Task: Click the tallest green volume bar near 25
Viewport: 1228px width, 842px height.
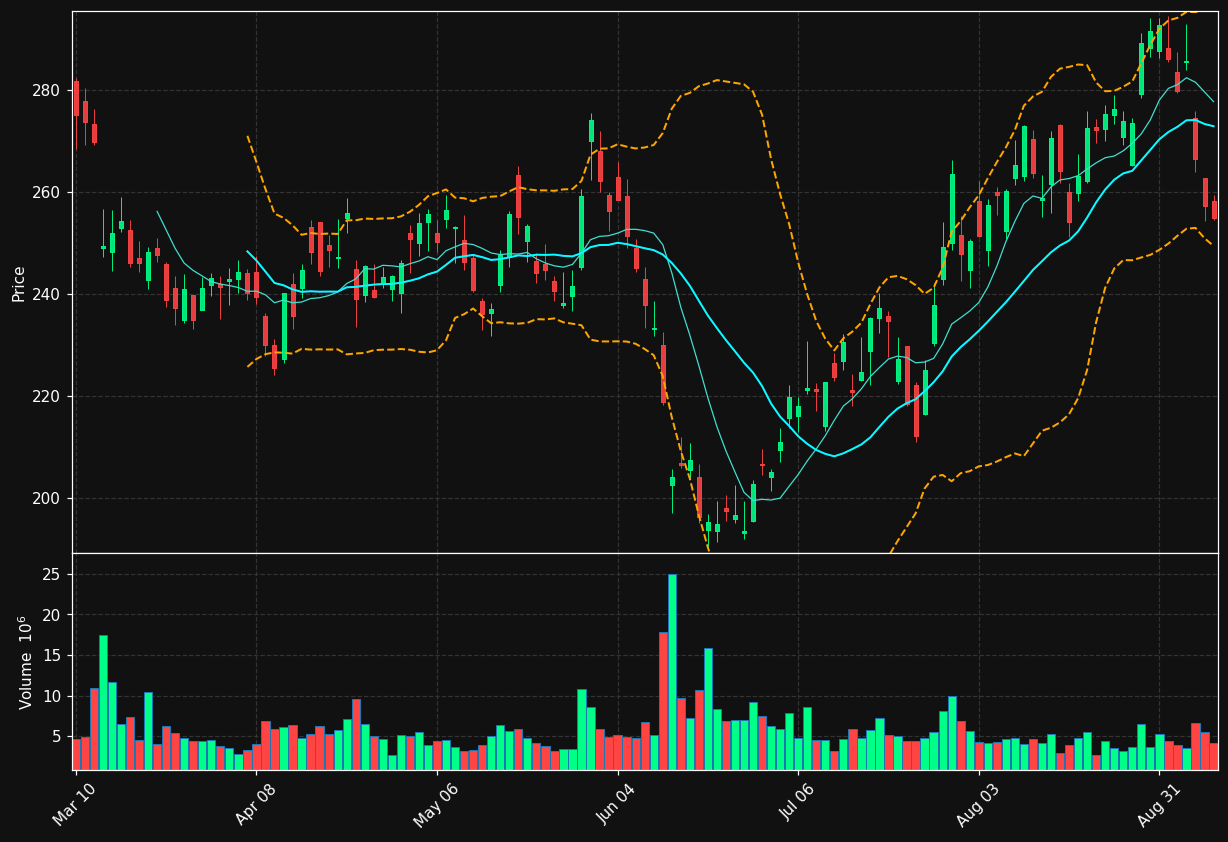Action: click(672, 672)
